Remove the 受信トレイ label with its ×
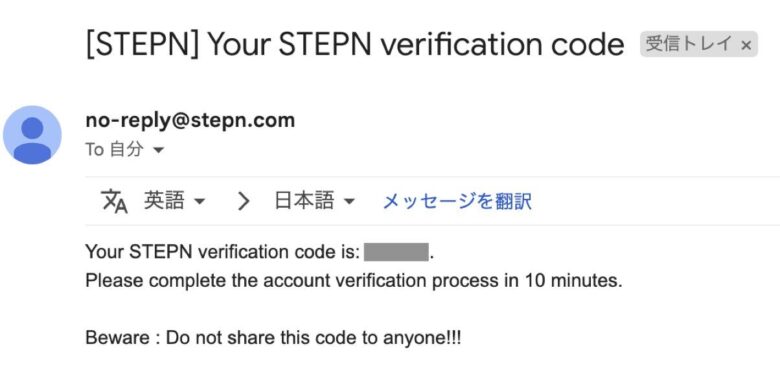 coord(746,45)
